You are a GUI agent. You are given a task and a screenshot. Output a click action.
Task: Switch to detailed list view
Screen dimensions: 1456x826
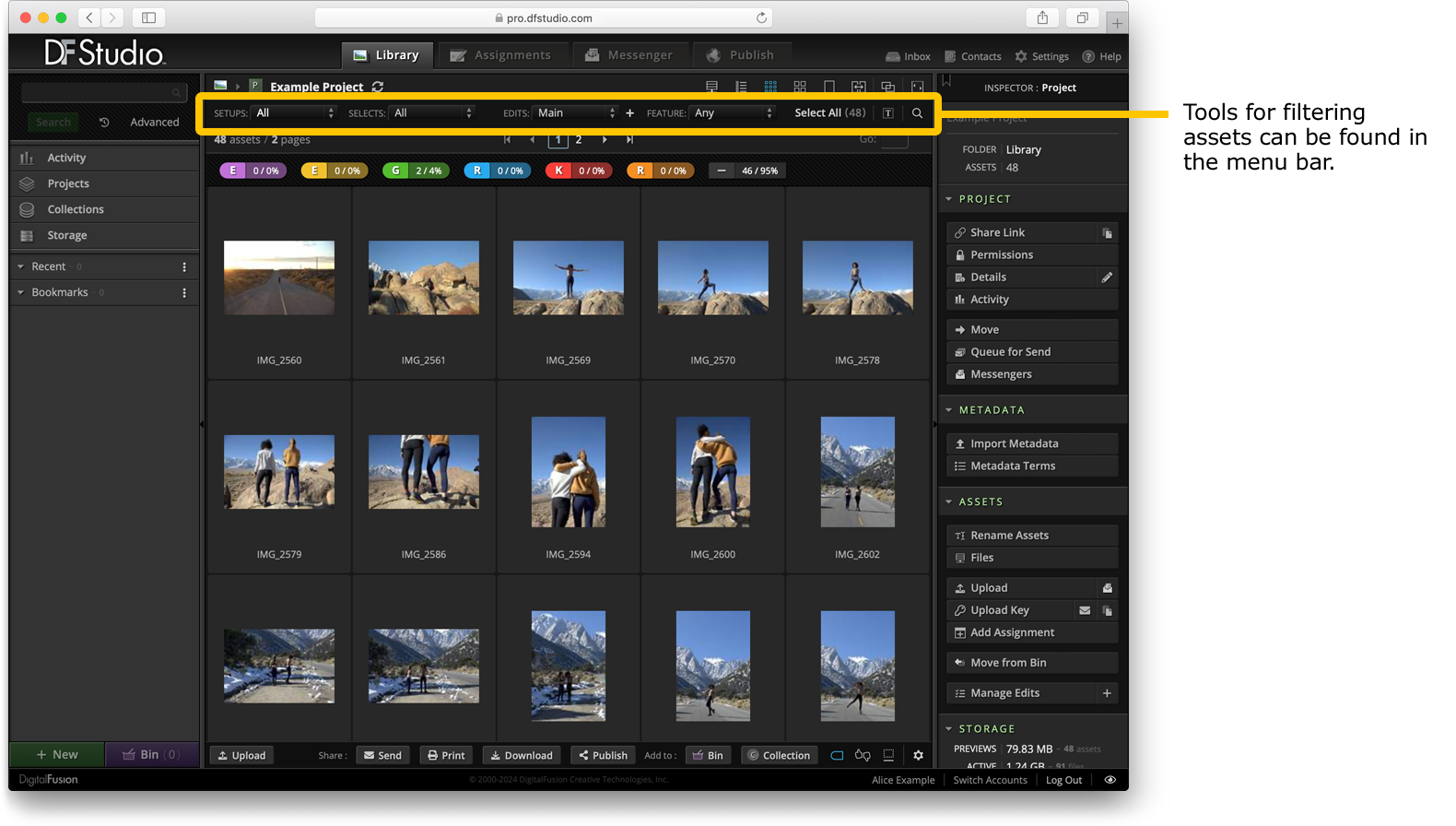coord(741,87)
